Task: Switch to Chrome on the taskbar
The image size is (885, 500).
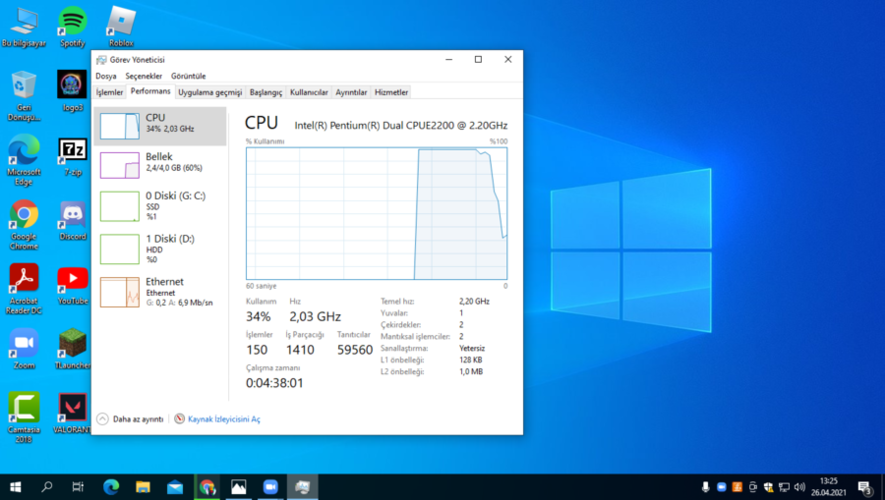Action: (x=207, y=486)
